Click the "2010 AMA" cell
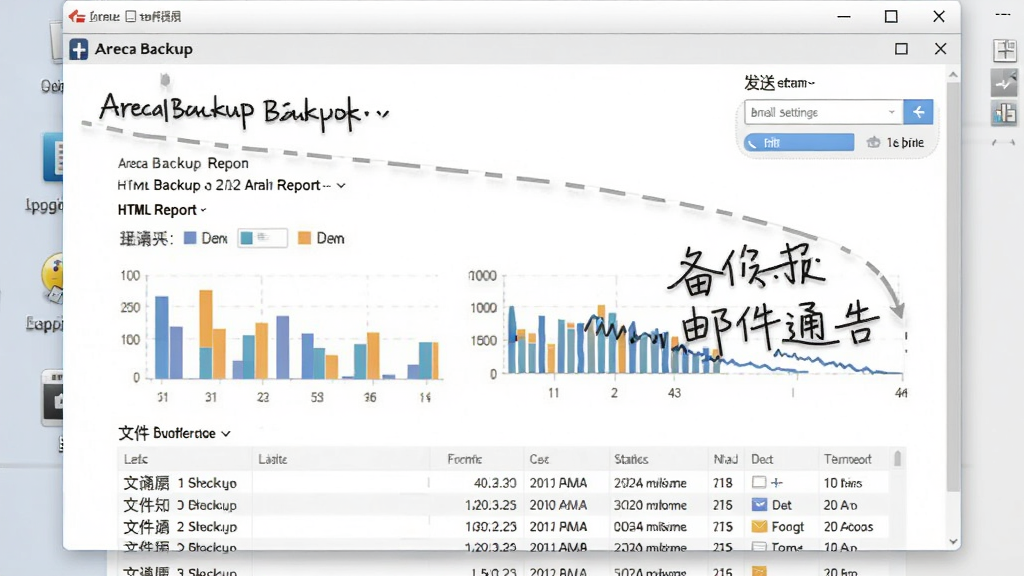Image resolution: width=1024 pixels, height=576 pixels. point(558,505)
